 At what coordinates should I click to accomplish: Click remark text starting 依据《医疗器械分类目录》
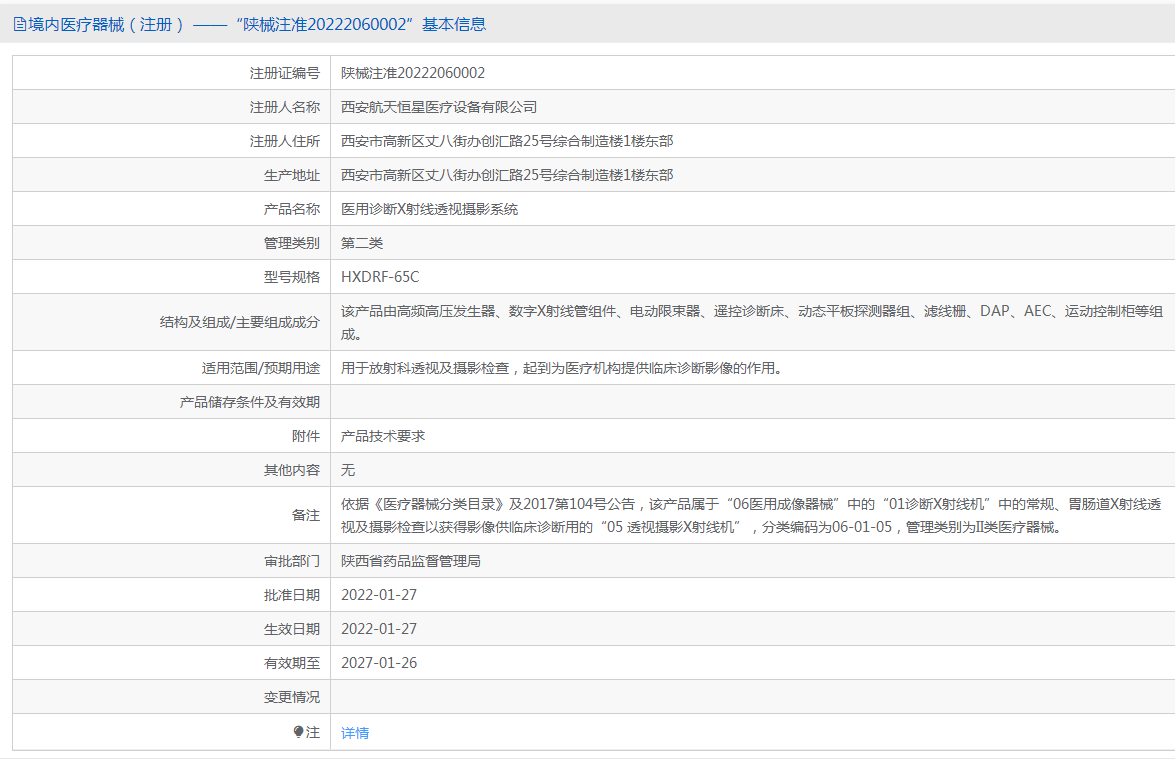point(751,515)
